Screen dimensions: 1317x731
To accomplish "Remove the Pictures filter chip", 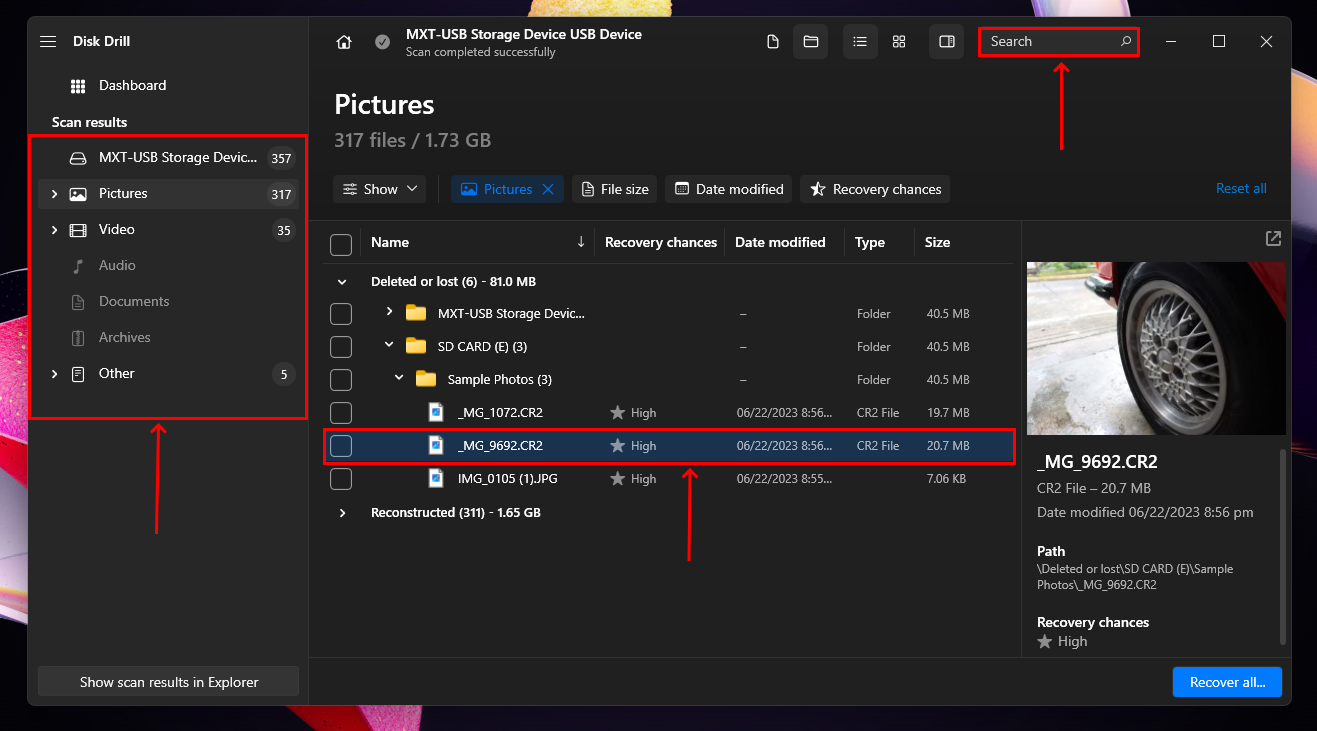I will 548,189.
